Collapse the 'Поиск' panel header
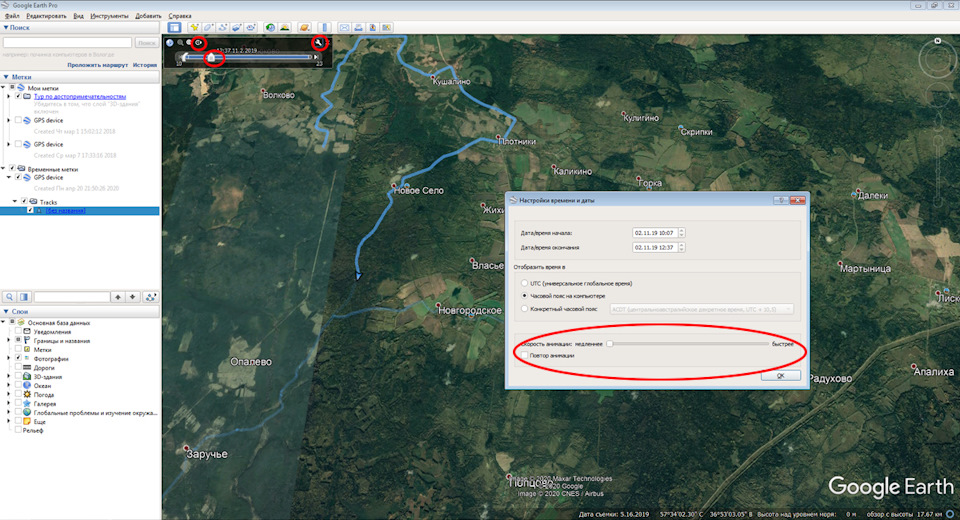The height and width of the screenshot is (520, 960). (80, 28)
